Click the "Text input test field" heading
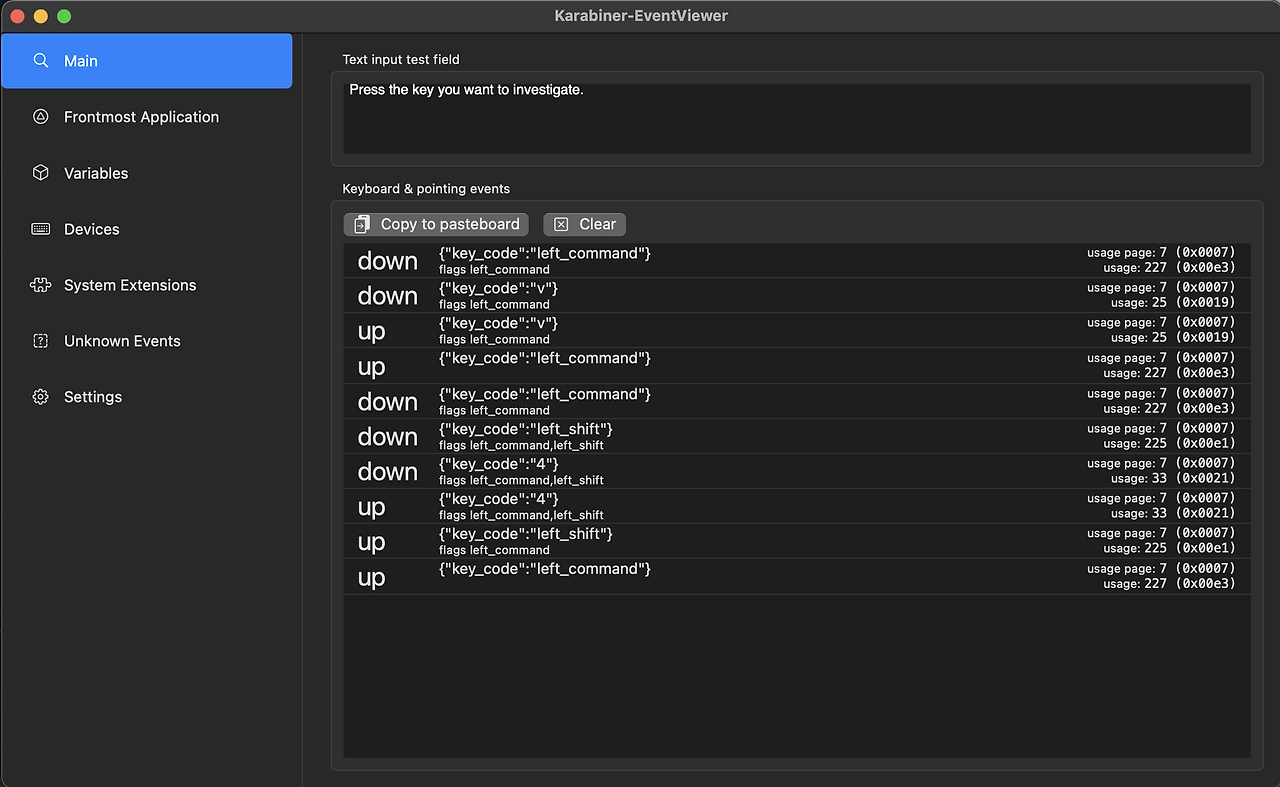 pyautogui.click(x=401, y=60)
